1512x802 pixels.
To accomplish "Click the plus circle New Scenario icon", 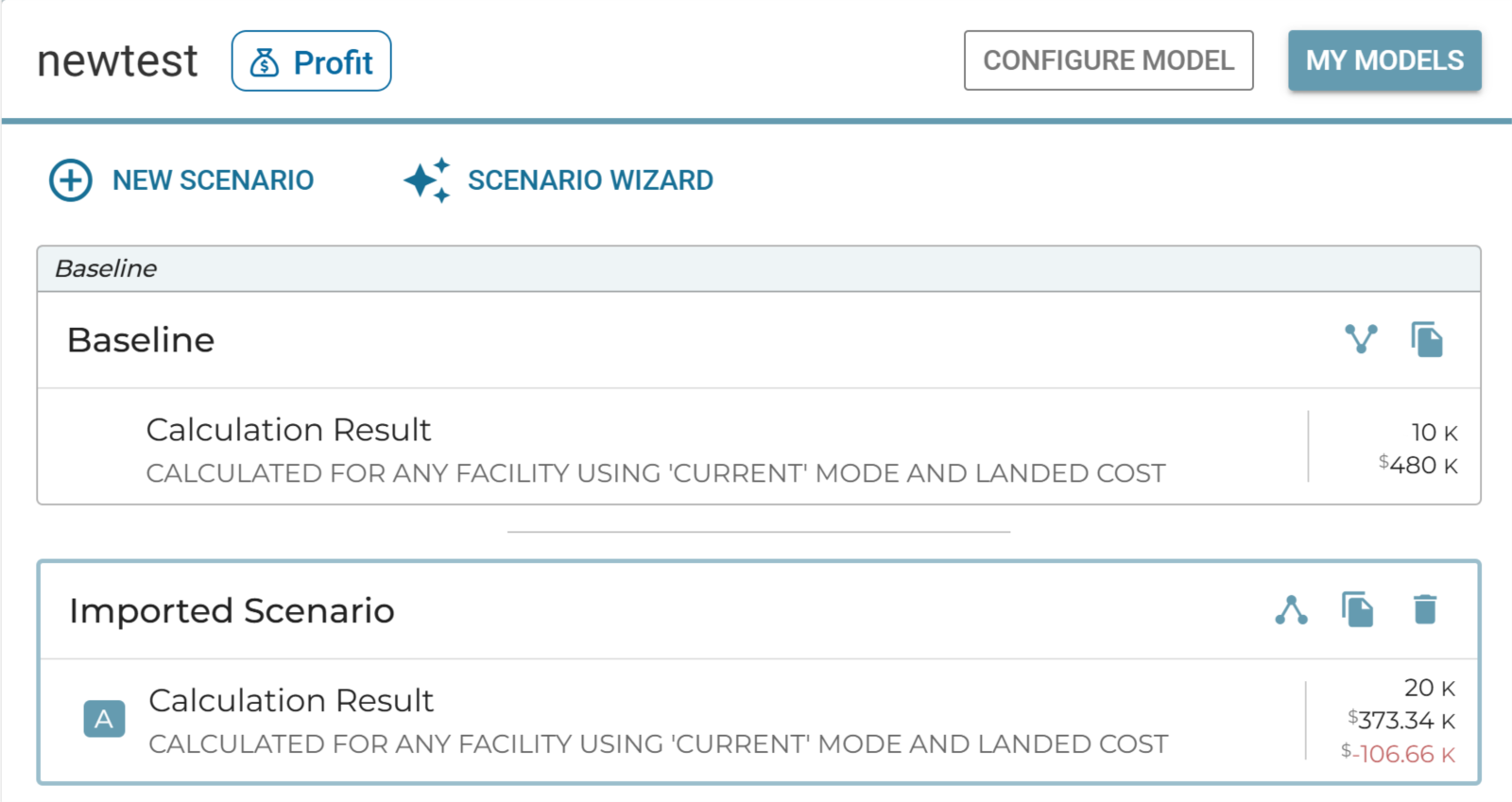I will pos(71,180).
